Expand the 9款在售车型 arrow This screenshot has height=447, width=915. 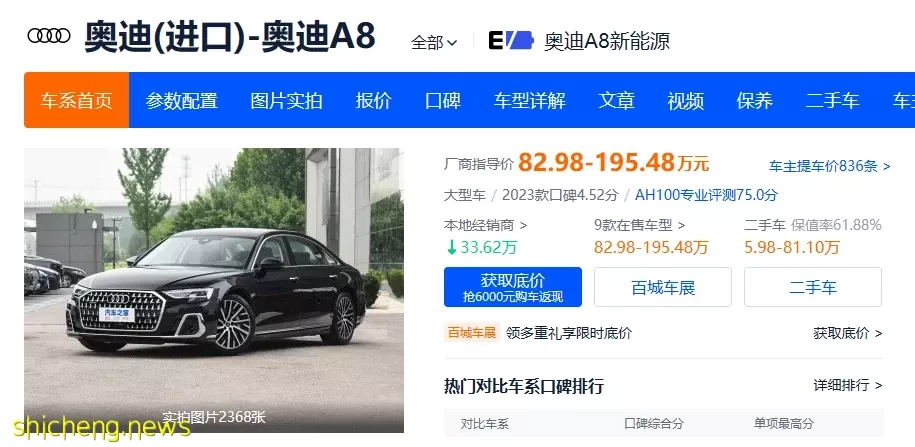coord(682,225)
